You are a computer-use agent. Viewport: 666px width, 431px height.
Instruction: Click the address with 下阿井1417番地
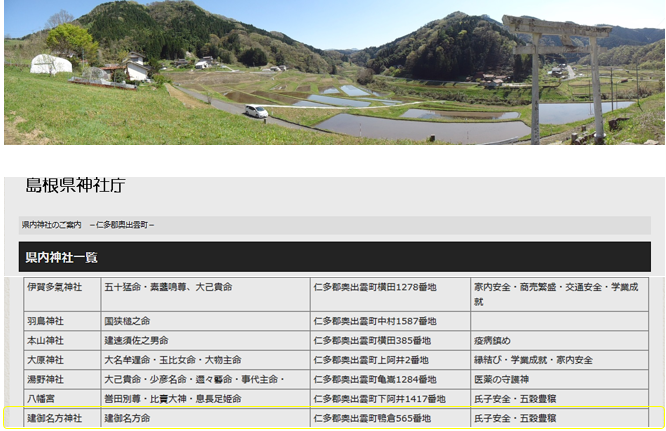click(x=390, y=399)
